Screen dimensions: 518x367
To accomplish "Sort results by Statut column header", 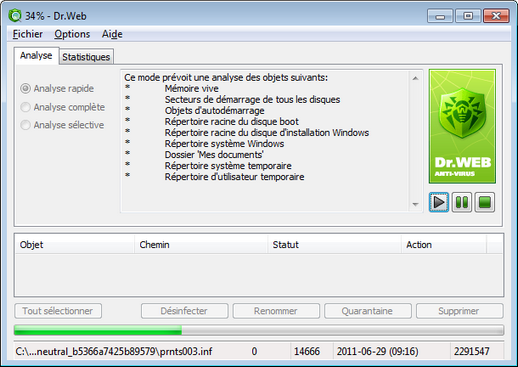I will (334, 245).
